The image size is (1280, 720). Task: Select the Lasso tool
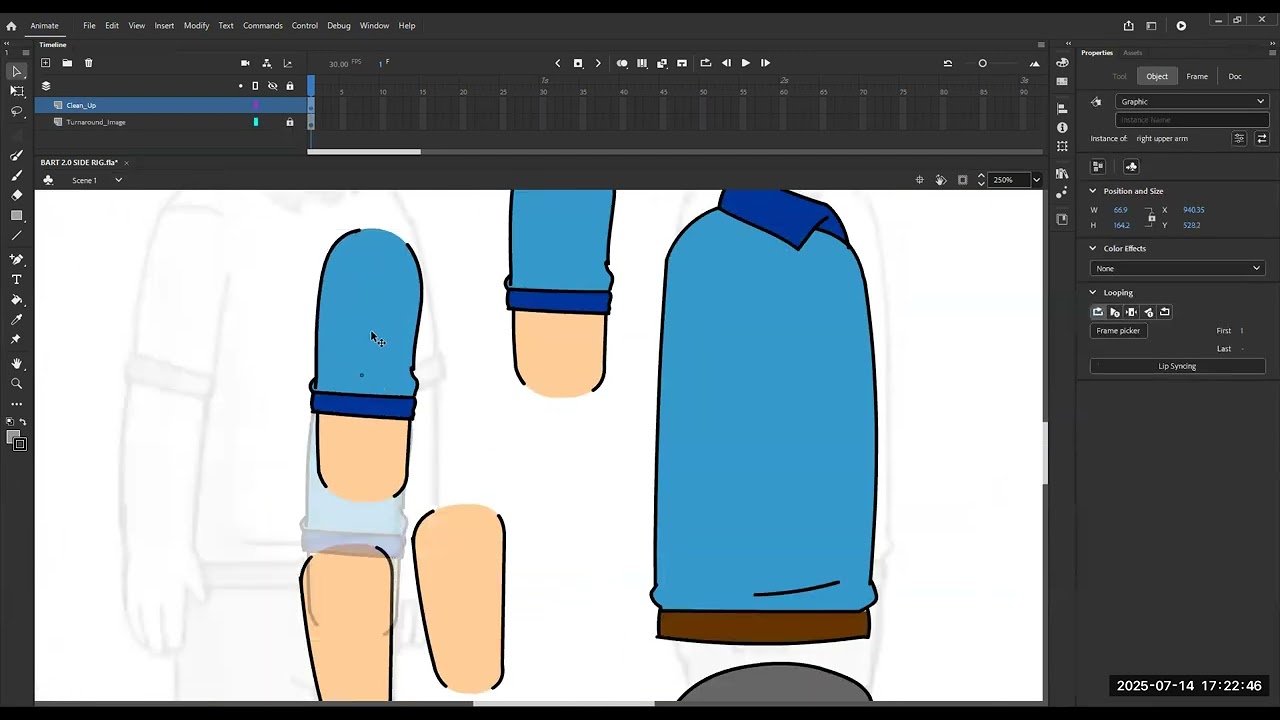(17, 112)
